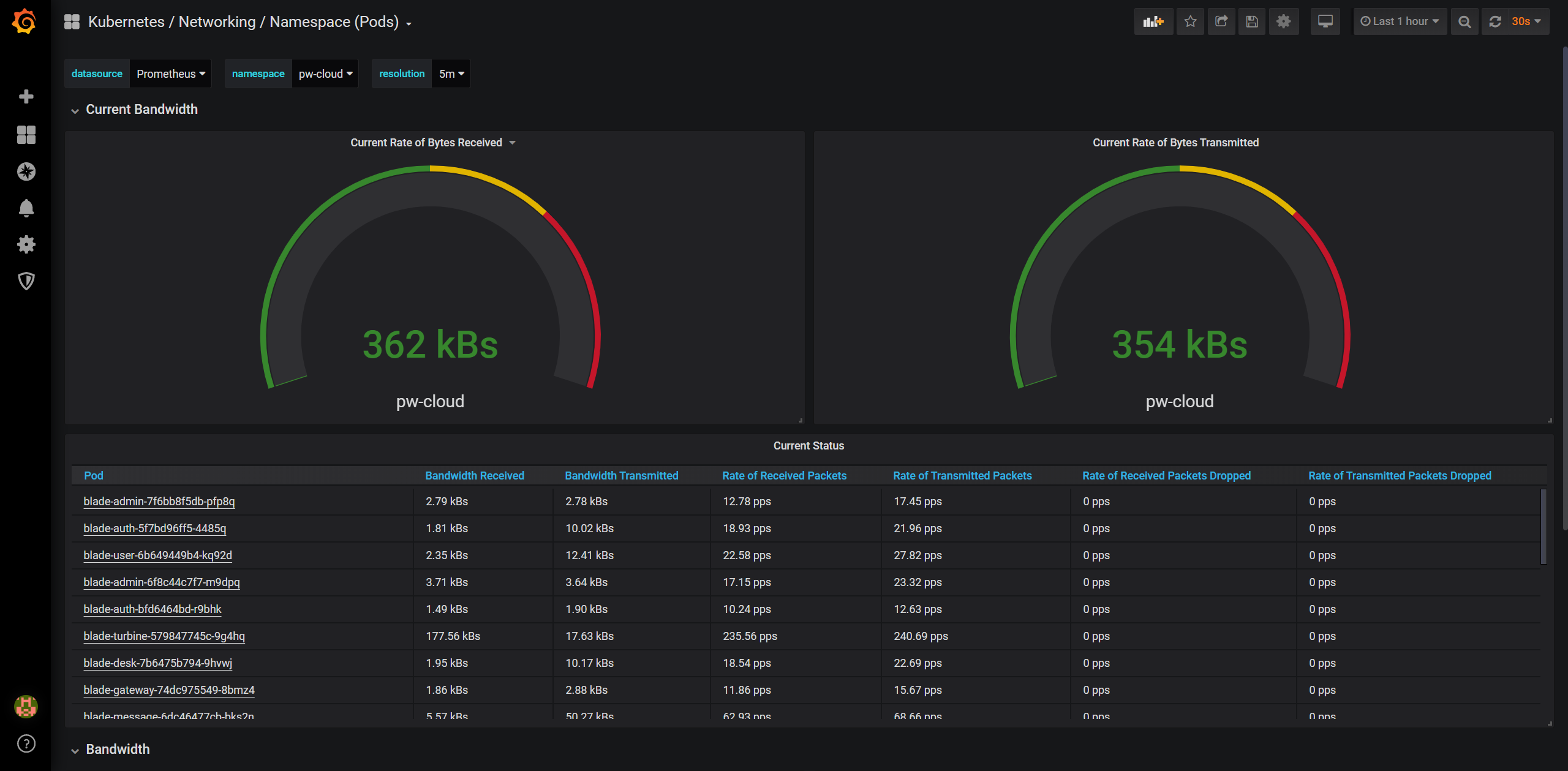The width and height of the screenshot is (1568, 771).
Task: Sort table by Bandwidth Received column
Action: point(474,476)
